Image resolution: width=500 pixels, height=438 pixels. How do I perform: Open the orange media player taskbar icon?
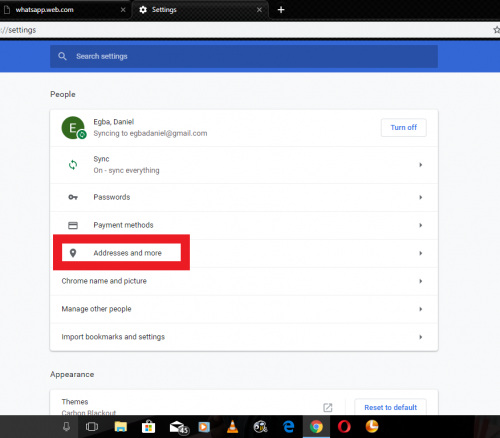pyautogui.click(x=204, y=427)
